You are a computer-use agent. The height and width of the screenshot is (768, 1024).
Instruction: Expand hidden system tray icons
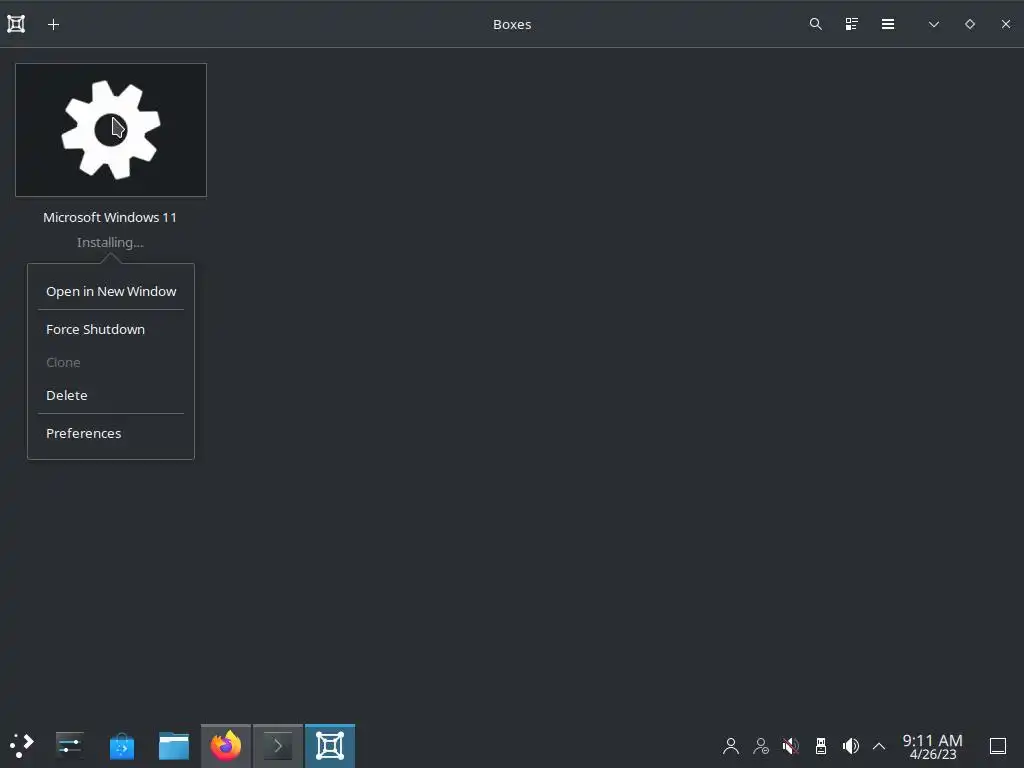(x=879, y=746)
